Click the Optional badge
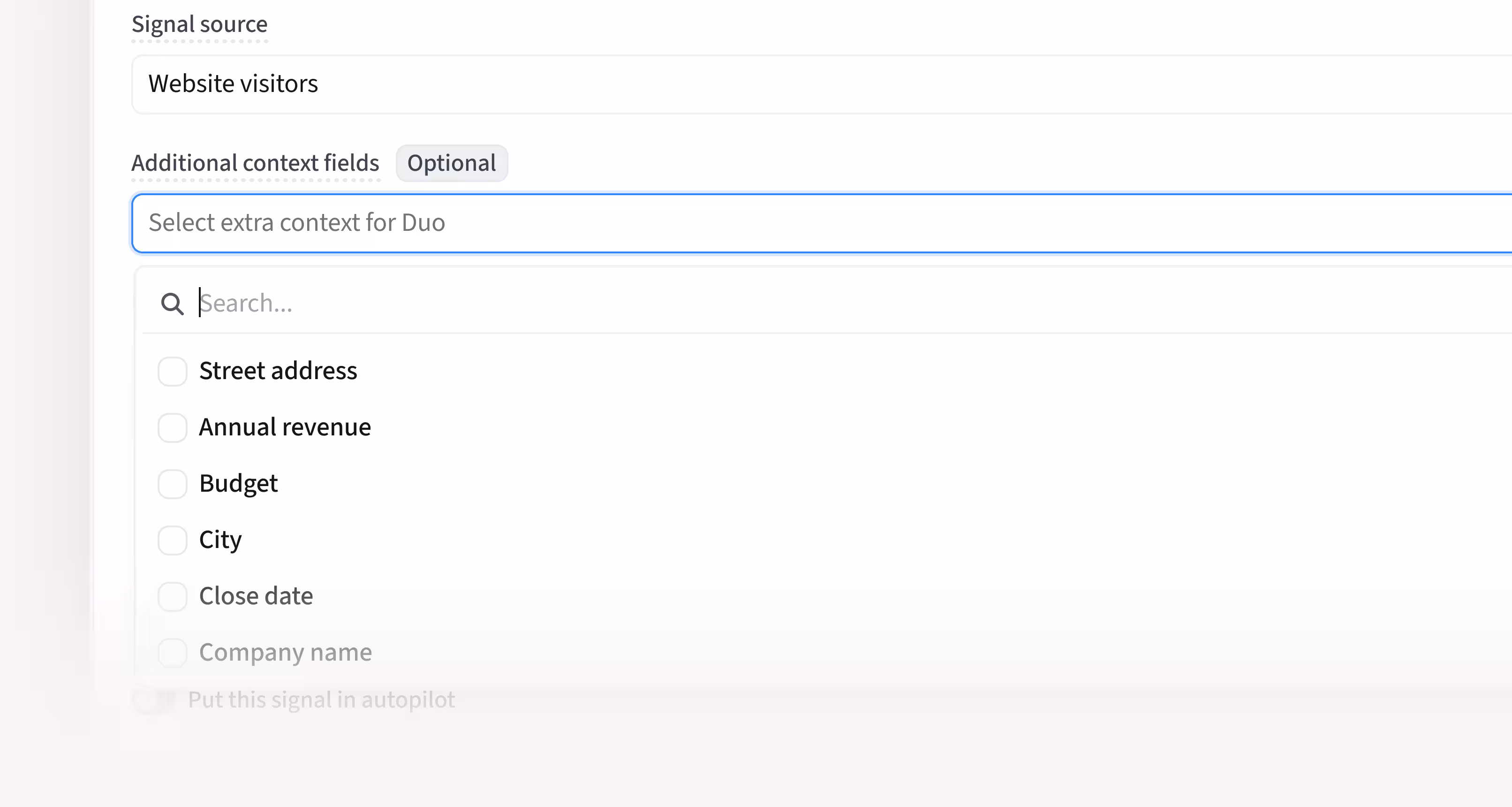The image size is (1512, 807). coord(451,163)
